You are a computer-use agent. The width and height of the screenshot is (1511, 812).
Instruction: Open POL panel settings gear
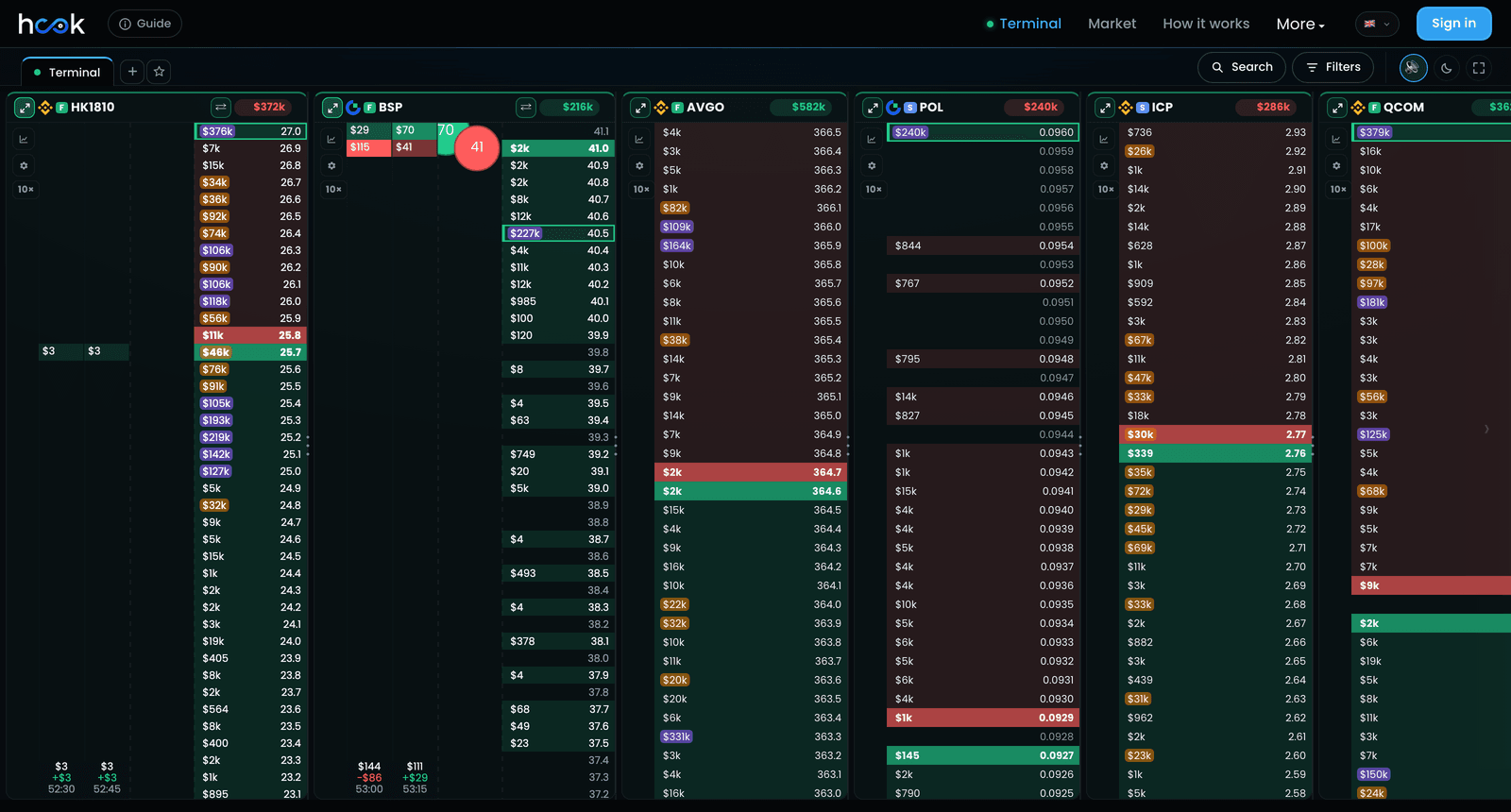click(872, 165)
